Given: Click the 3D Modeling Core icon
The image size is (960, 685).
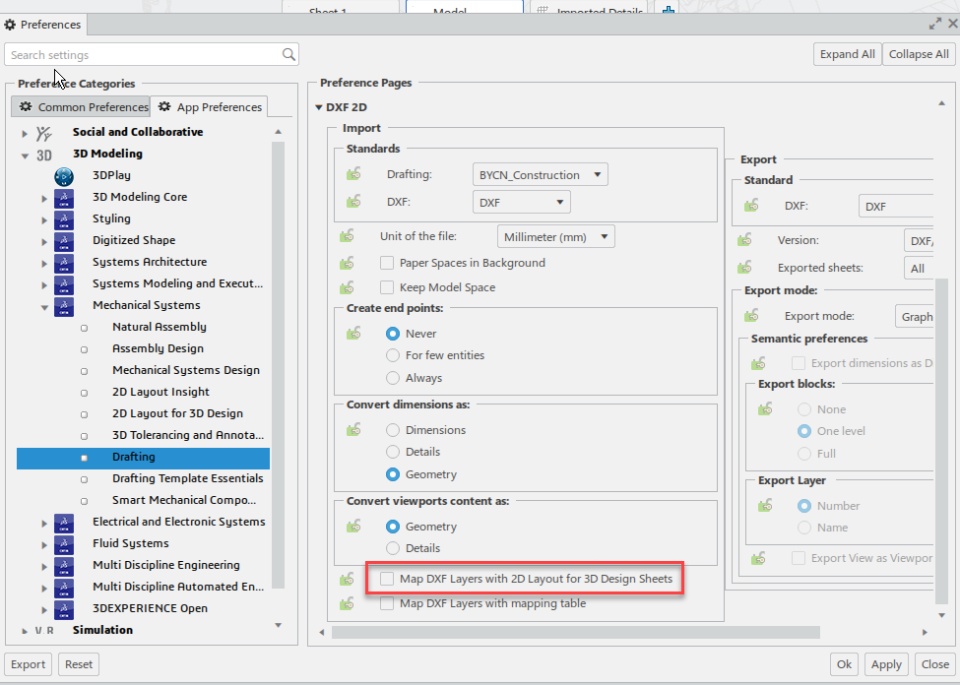Looking at the screenshot, I should [64, 198].
